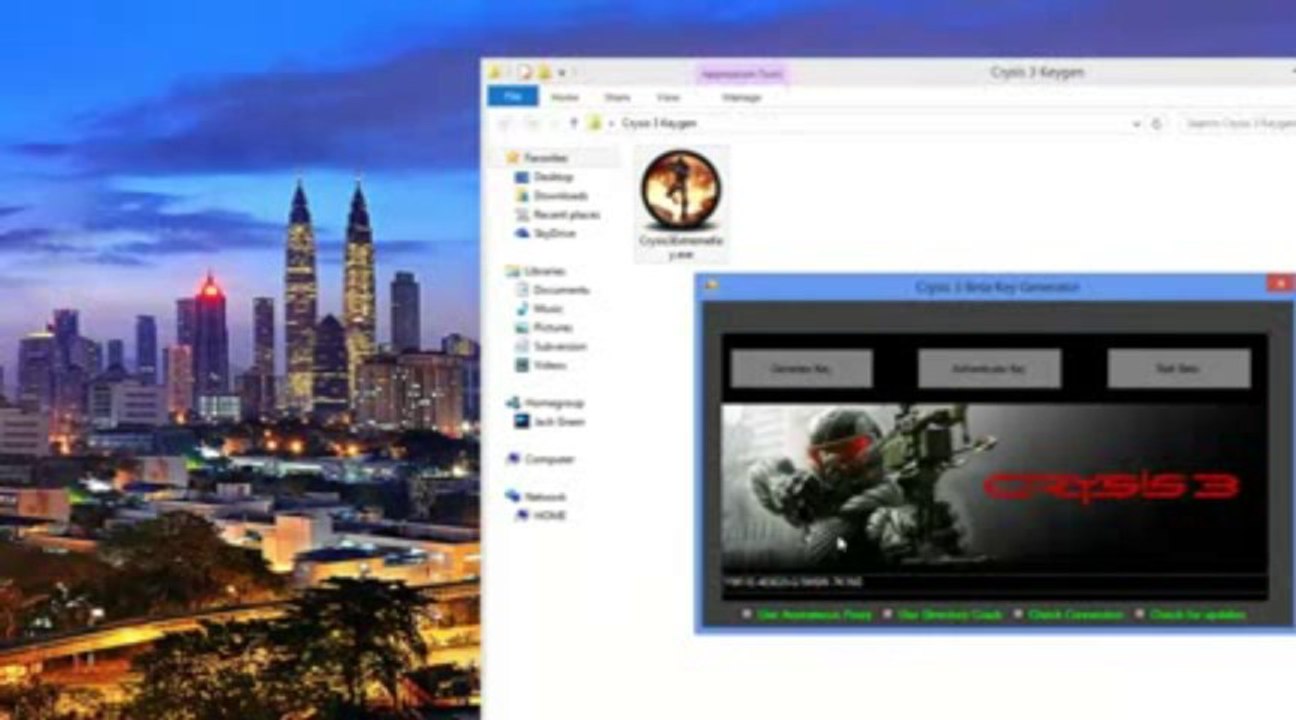The height and width of the screenshot is (720, 1296).
Task: Click the Forward navigation arrow
Action: click(533, 123)
